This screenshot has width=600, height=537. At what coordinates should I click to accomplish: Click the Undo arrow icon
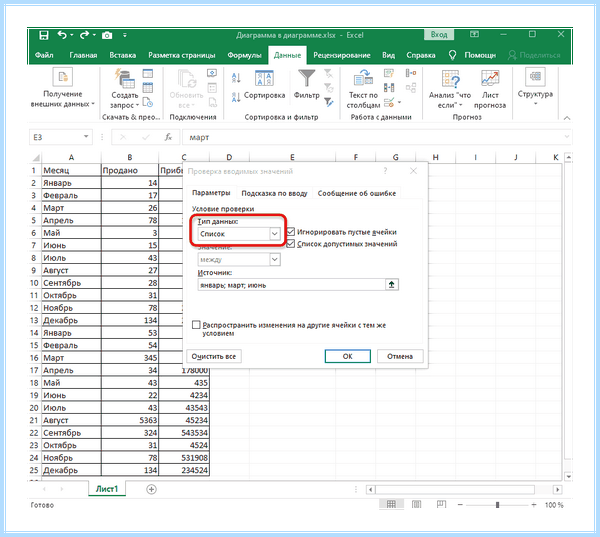[x=62, y=35]
